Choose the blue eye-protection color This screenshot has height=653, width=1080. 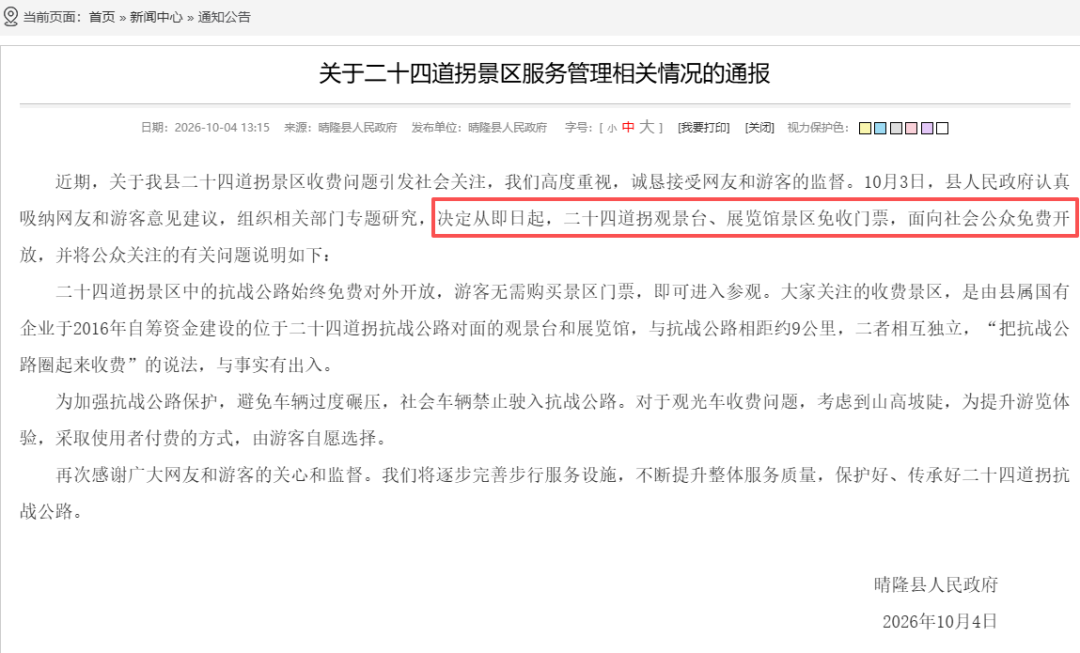tap(880, 128)
